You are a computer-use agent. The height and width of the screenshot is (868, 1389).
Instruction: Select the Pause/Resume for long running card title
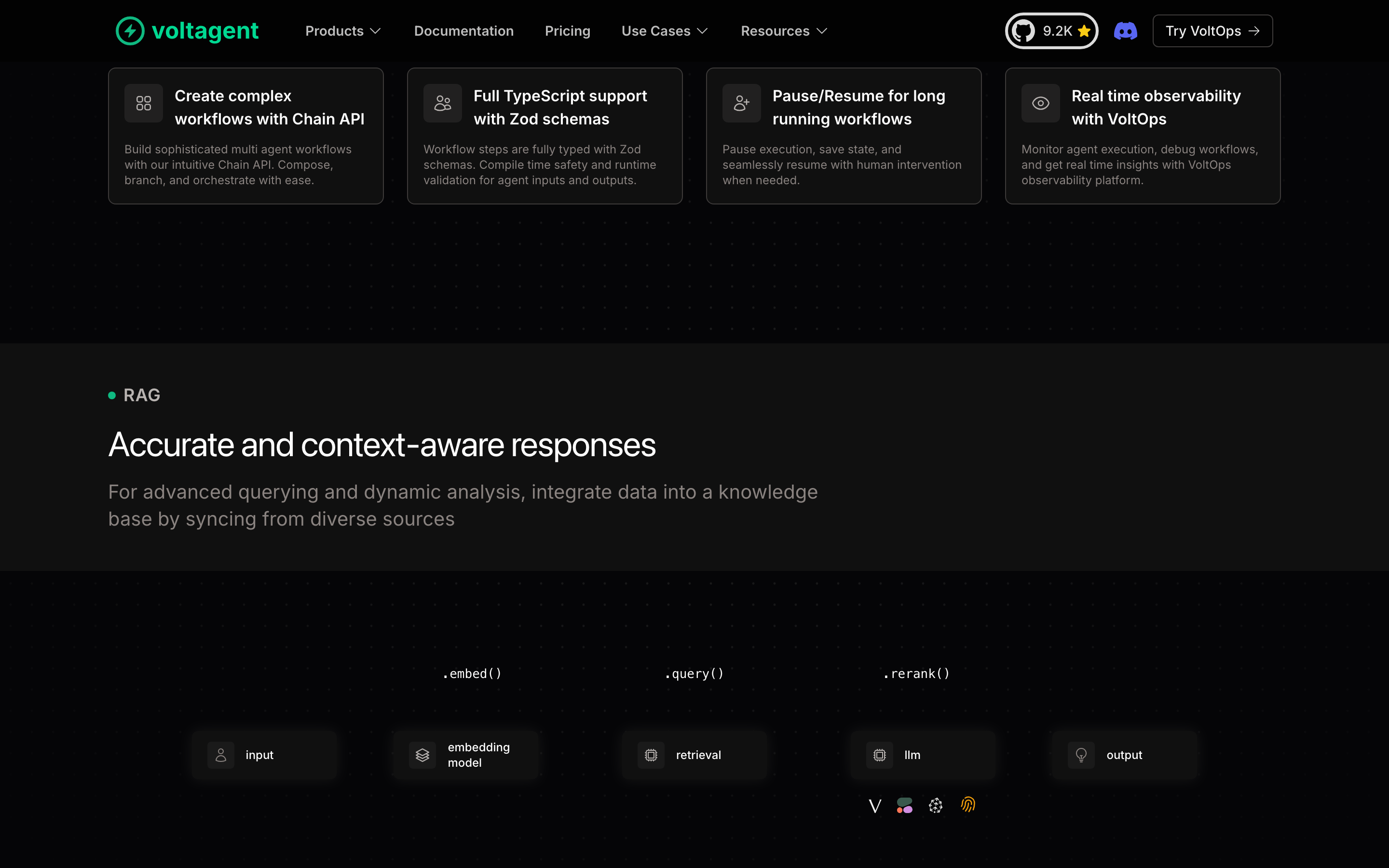pos(858,108)
